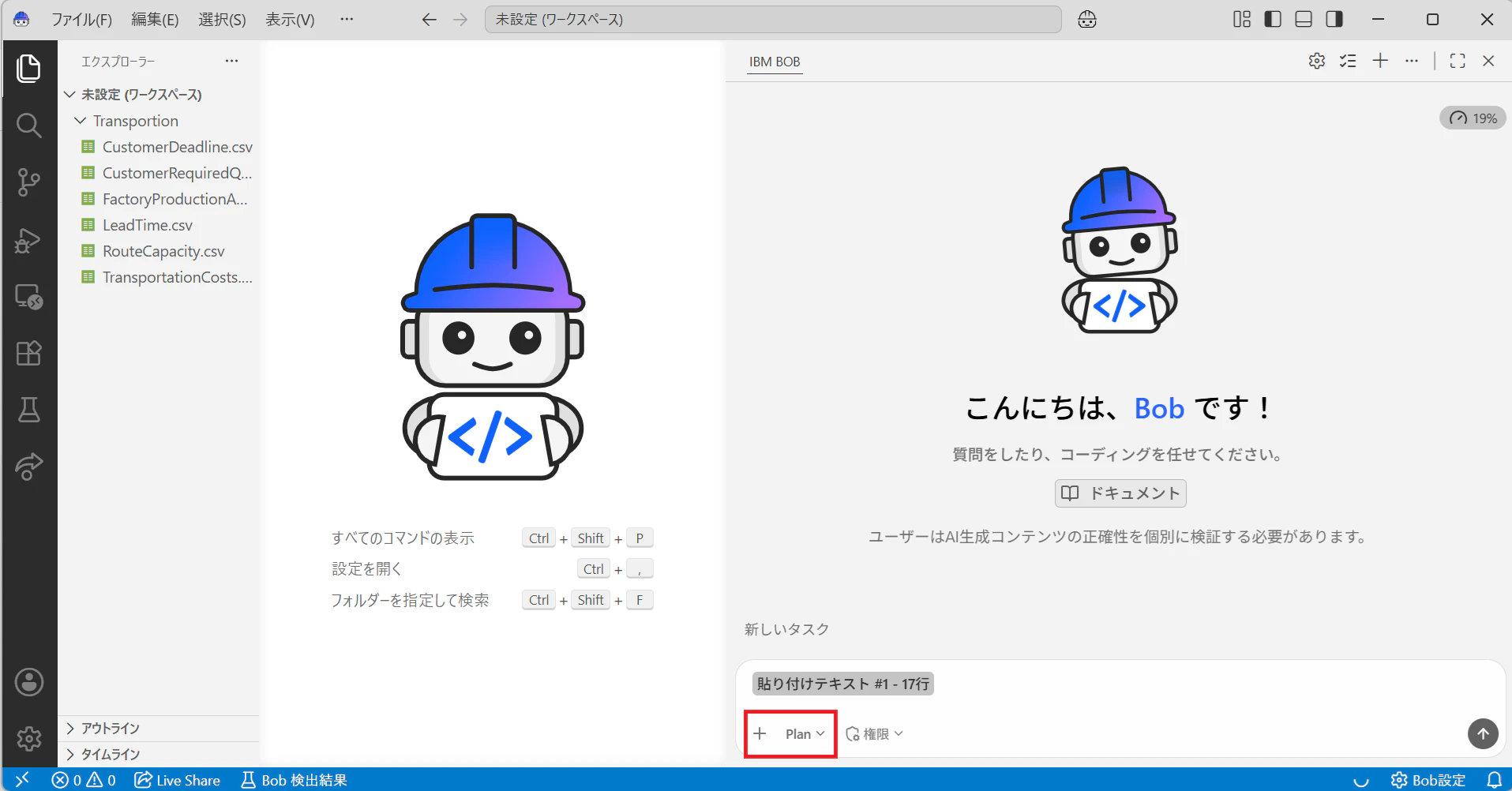Open the 編集(E) menu

[155, 19]
